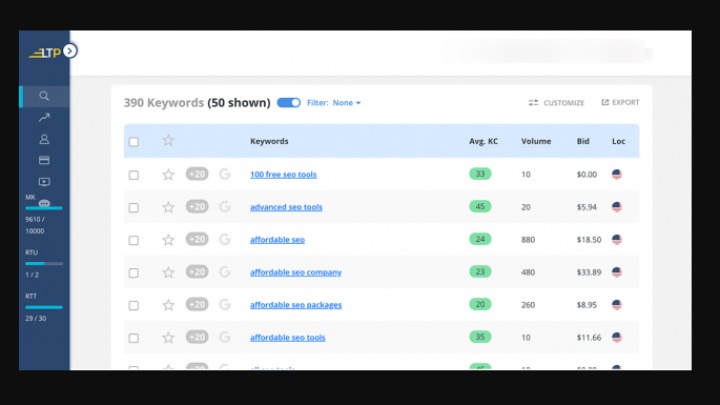
Task: Open the affordable seo packages link
Action: click(296, 305)
